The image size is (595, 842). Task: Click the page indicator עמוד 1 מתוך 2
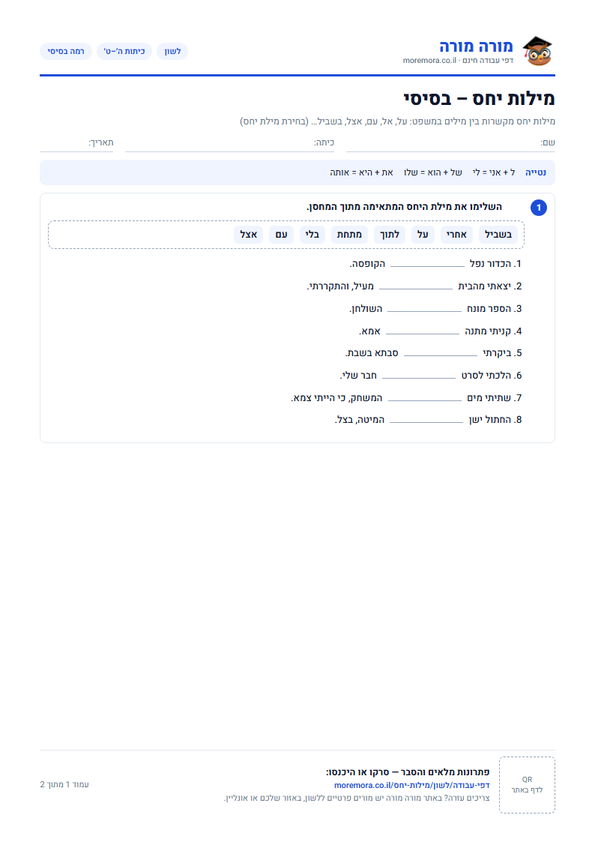64,785
